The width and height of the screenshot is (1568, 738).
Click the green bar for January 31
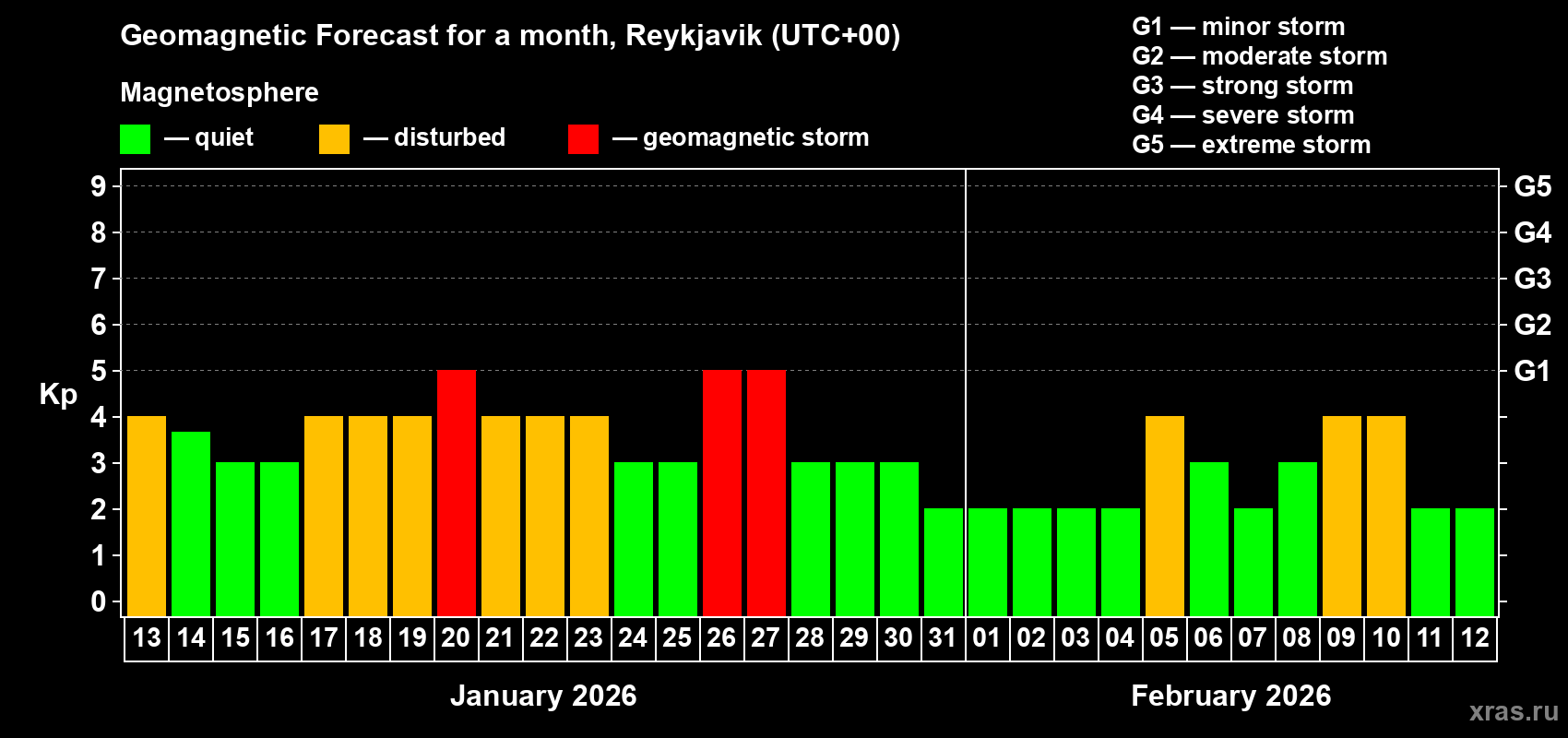point(944,562)
